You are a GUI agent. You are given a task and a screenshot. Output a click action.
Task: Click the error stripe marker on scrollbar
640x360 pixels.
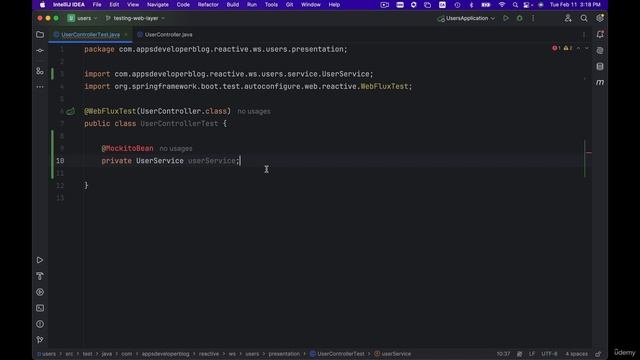click(589, 153)
